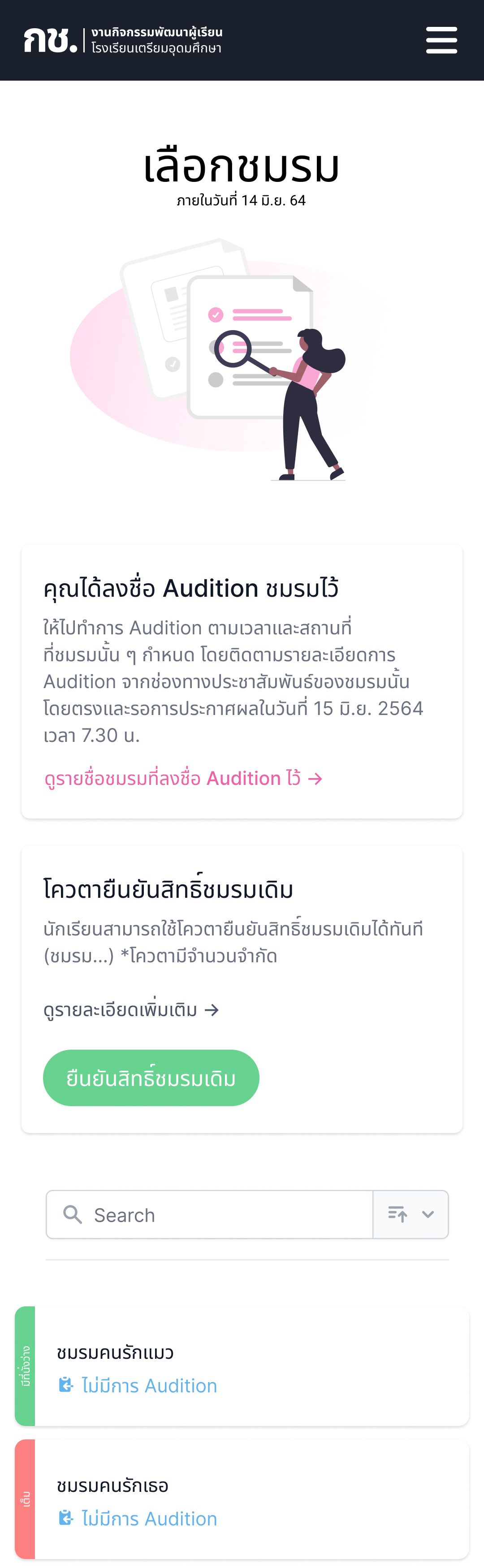Click arrow icon beside ดูรายละเอียดเพิ่มเติม
This screenshot has width=484, height=1568.
[212, 1010]
